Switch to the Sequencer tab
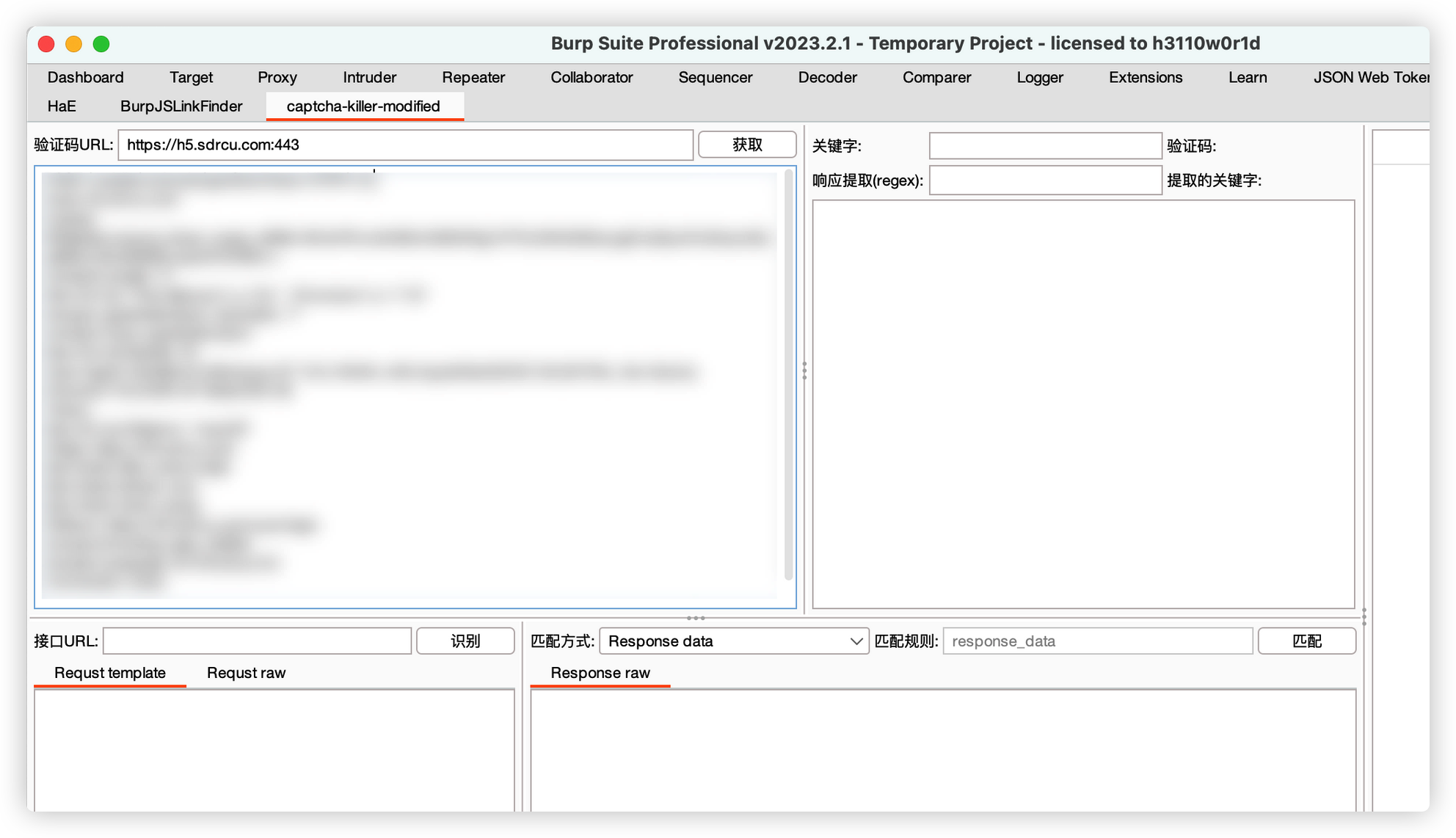This screenshot has width=1456, height=838. pos(715,77)
